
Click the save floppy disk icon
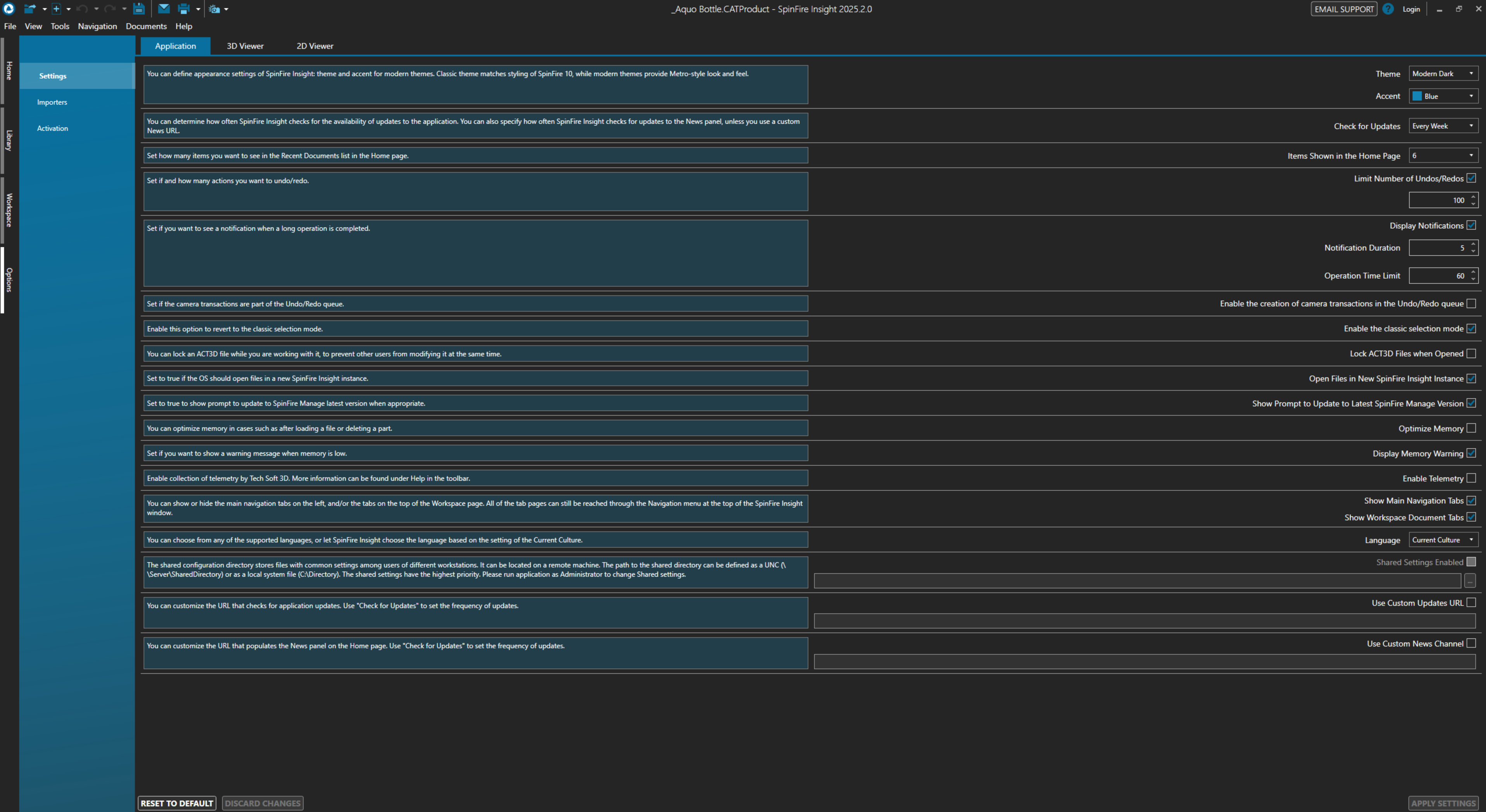[139, 9]
